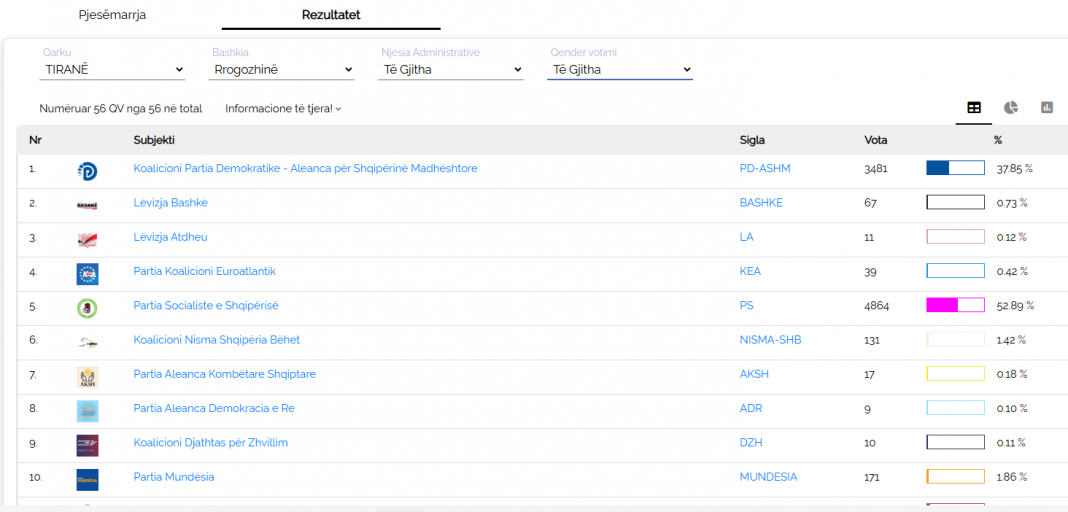Click the NISMA-SHB sigla link
The width and height of the screenshot is (1068, 512).
770,340
